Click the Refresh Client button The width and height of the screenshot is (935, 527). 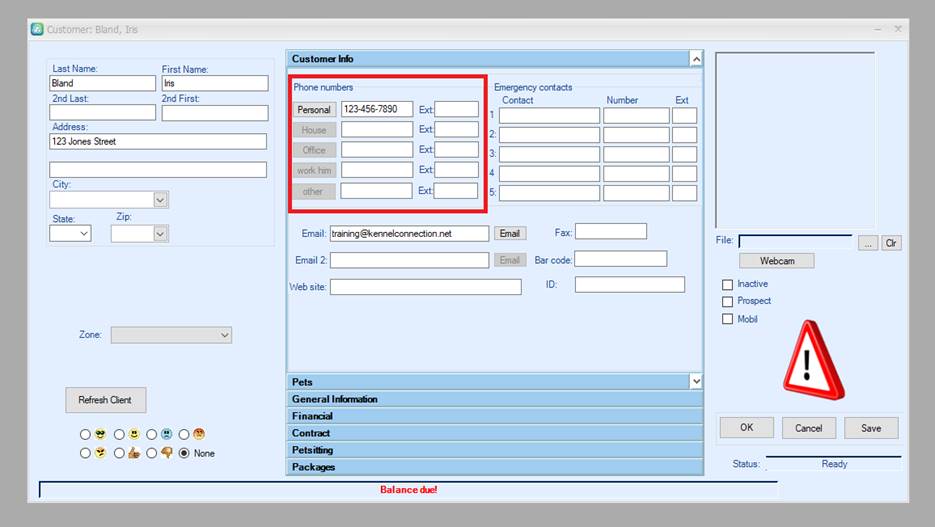pos(105,400)
